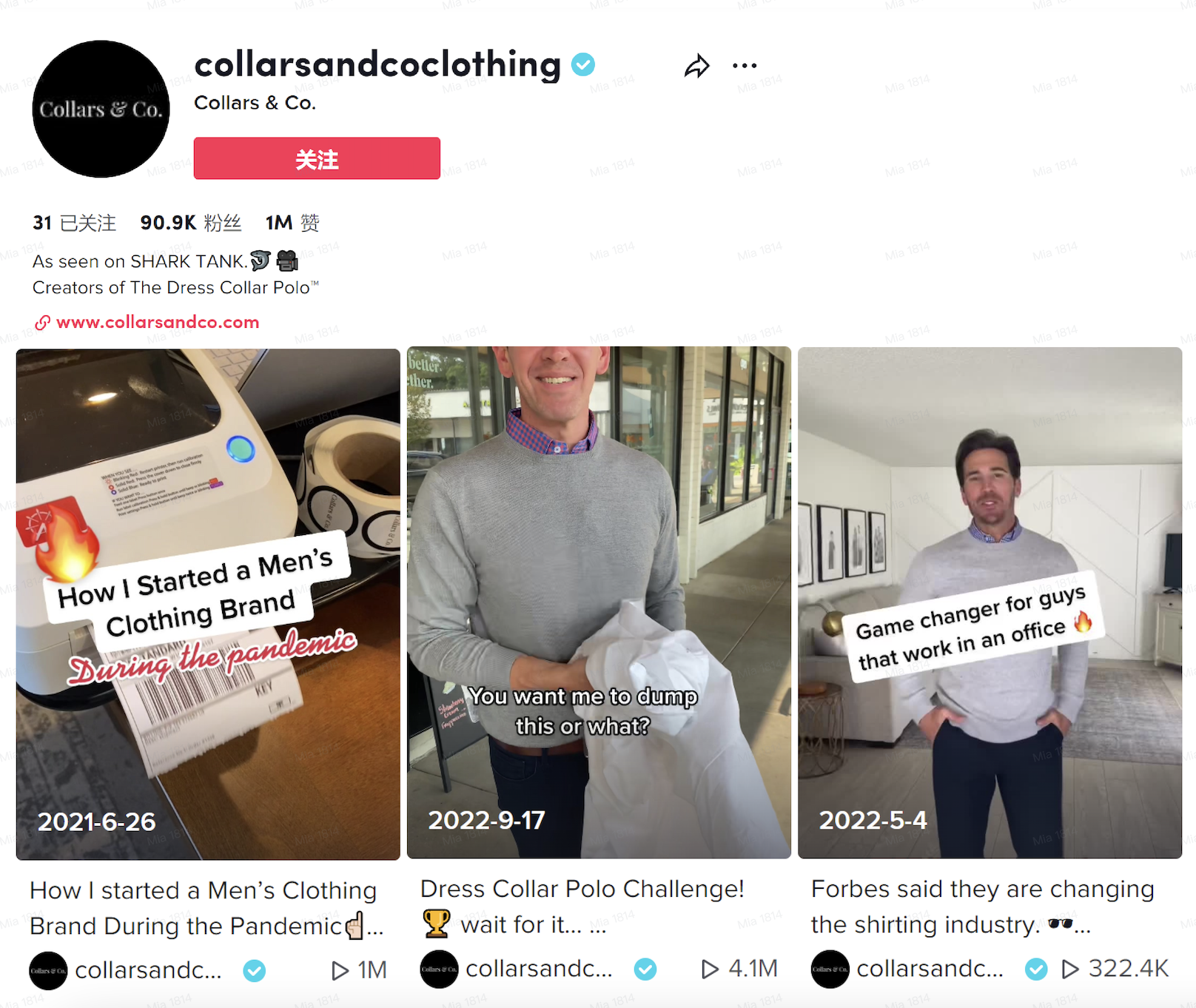Click the link icon before the website URL

tap(43, 322)
